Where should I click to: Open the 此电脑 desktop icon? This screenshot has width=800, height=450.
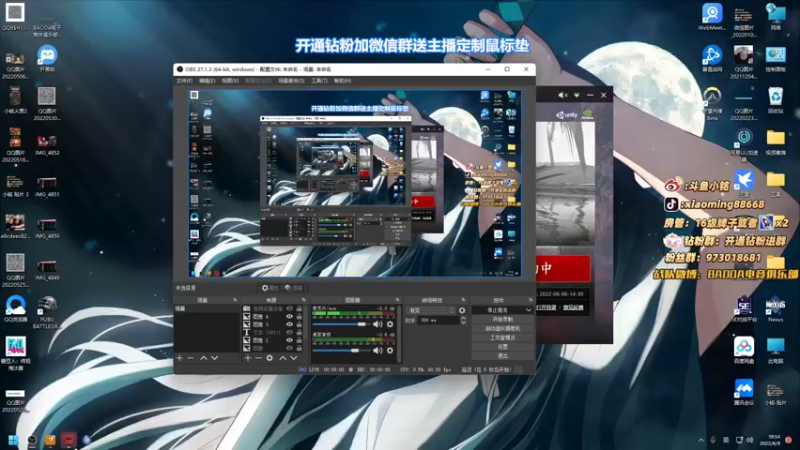pyautogui.click(x=776, y=350)
